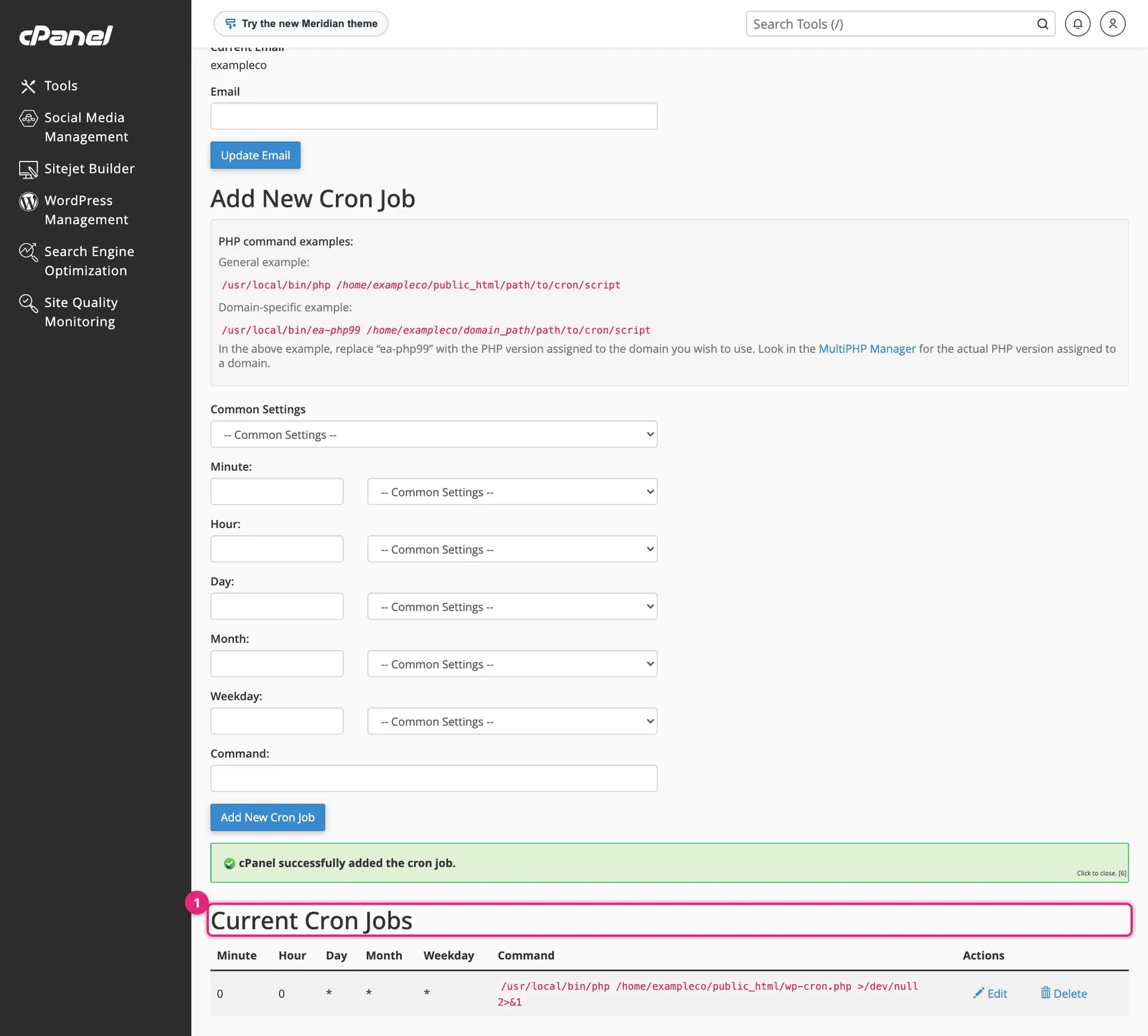This screenshot has height=1036, width=1148.
Task: Click the Command input field
Action: click(434, 778)
